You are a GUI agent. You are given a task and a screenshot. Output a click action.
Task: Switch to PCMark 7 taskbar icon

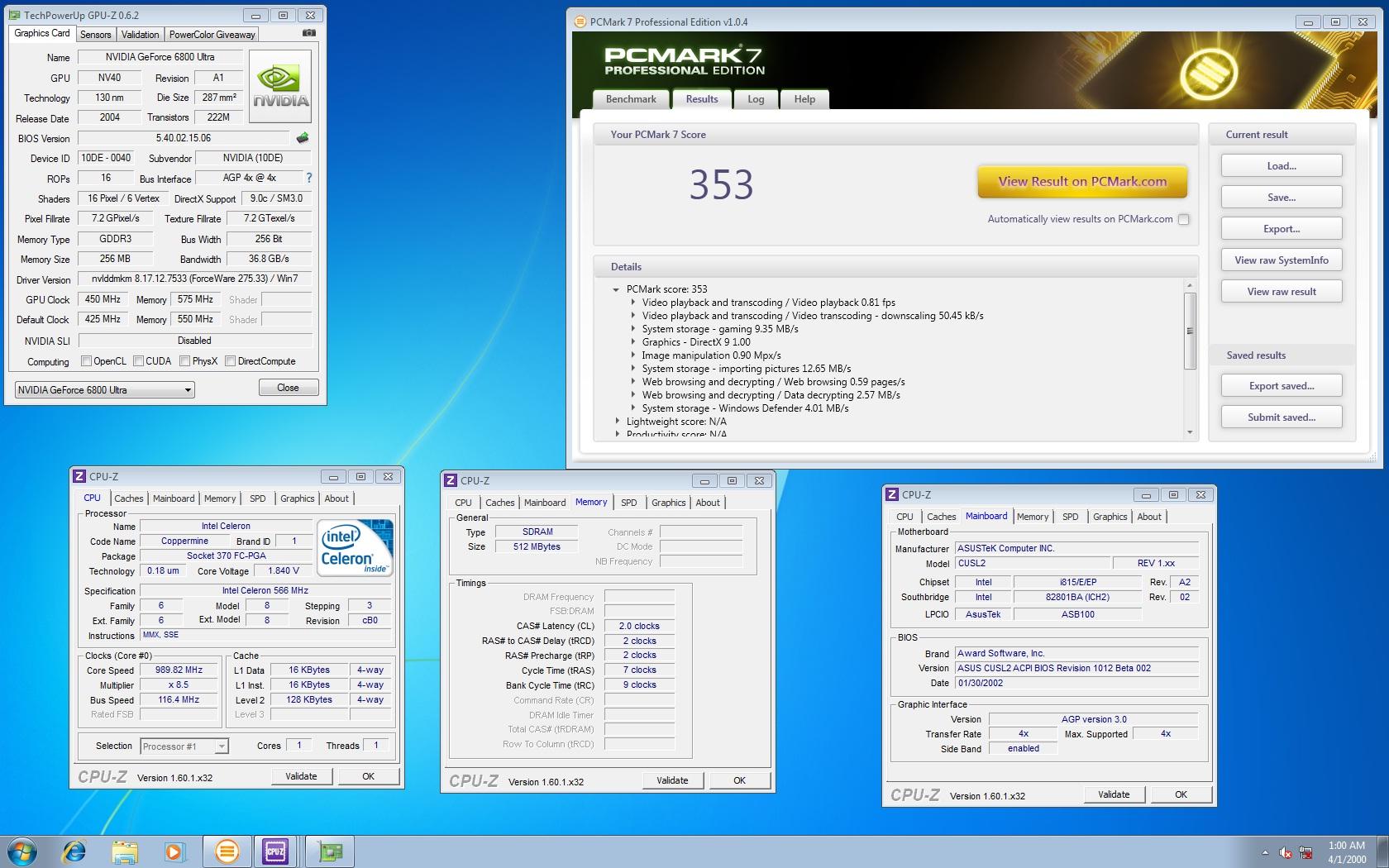click(226, 851)
